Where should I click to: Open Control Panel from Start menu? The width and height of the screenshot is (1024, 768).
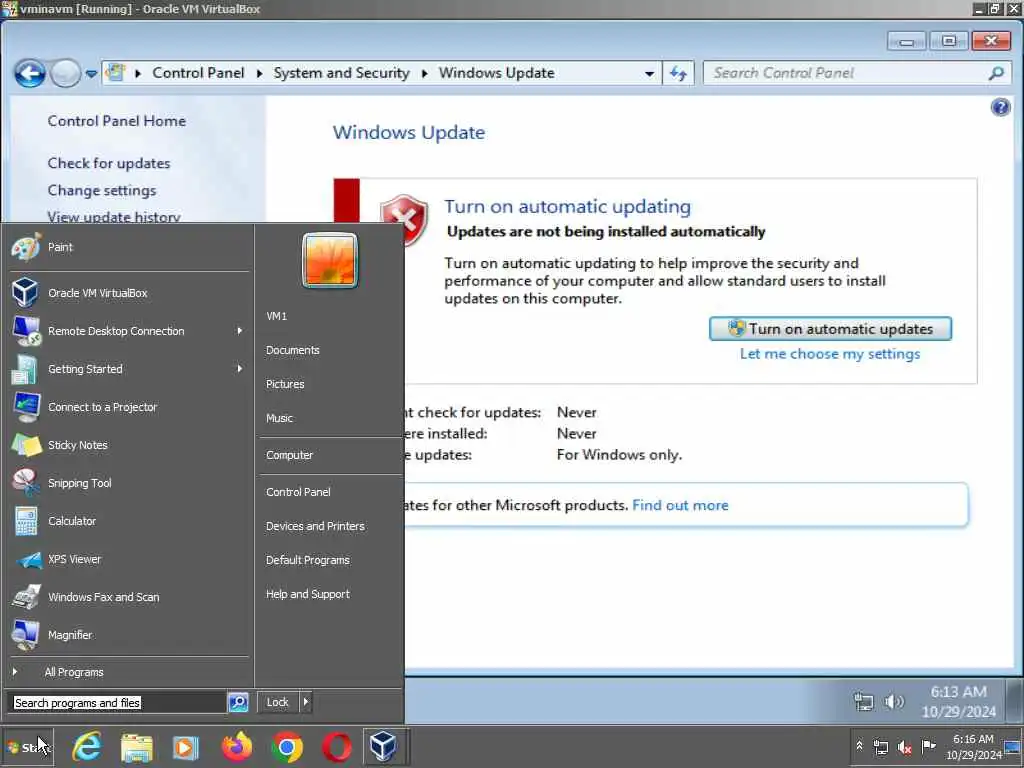point(298,492)
